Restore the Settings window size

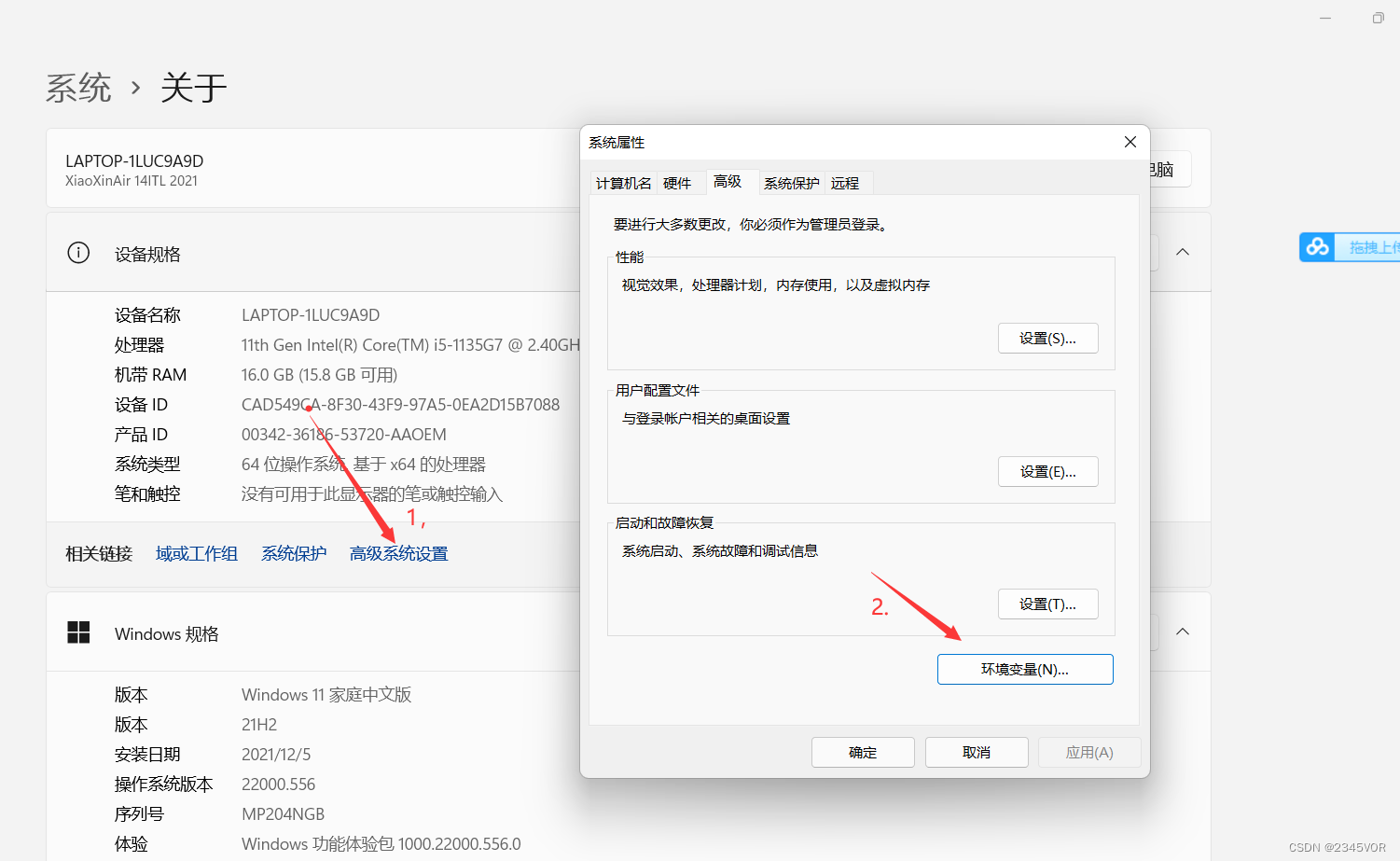[1378, 18]
